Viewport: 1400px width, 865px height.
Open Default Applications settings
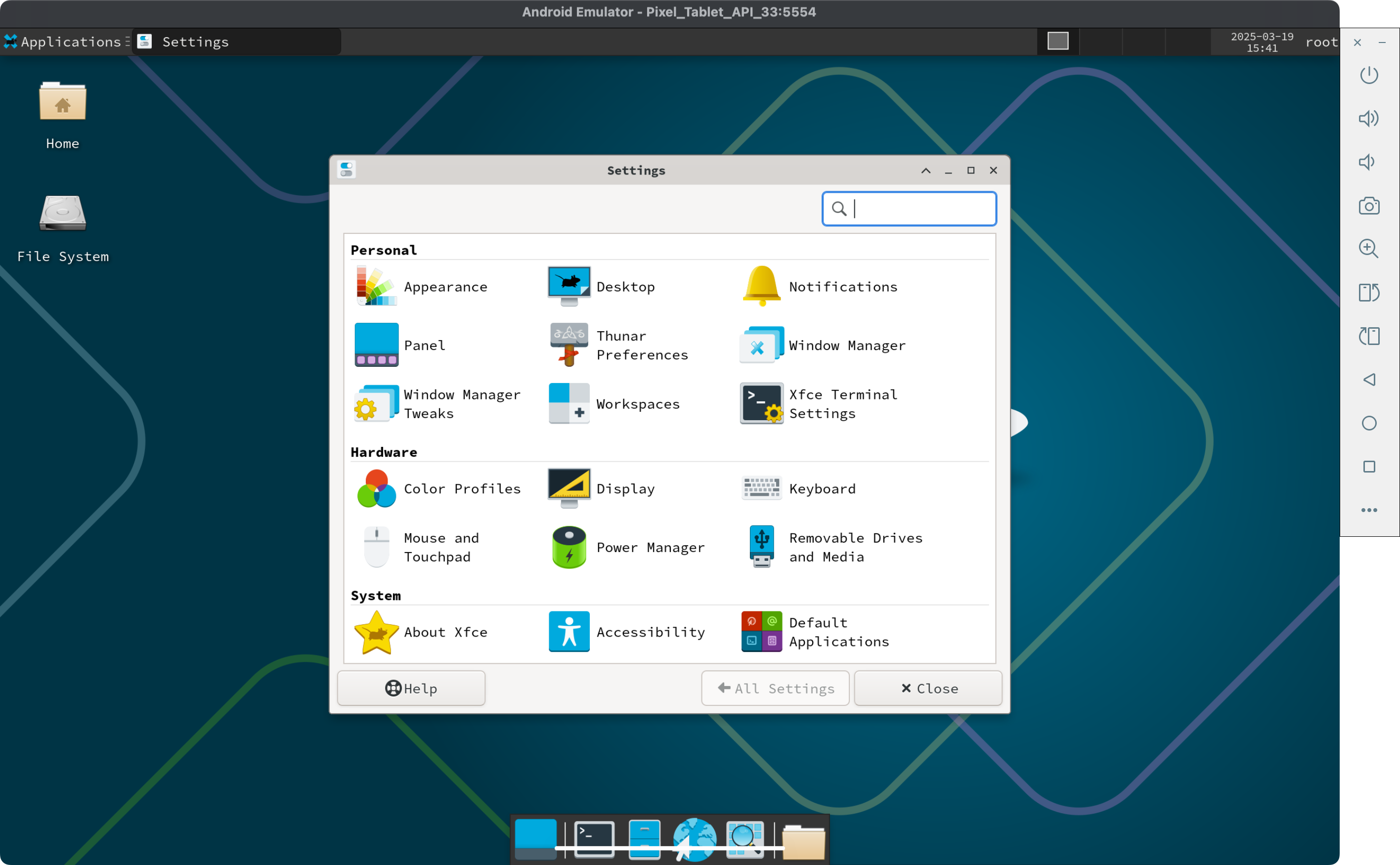coord(761,632)
